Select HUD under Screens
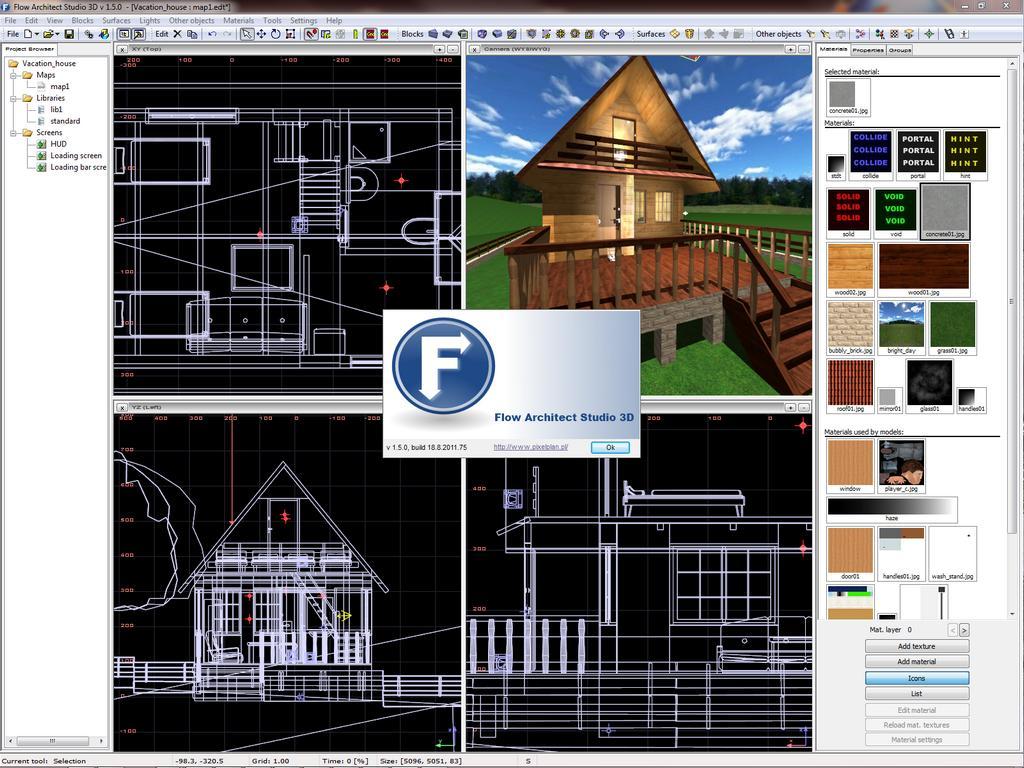Viewport: 1024px width, 768px height. point(58,144)
